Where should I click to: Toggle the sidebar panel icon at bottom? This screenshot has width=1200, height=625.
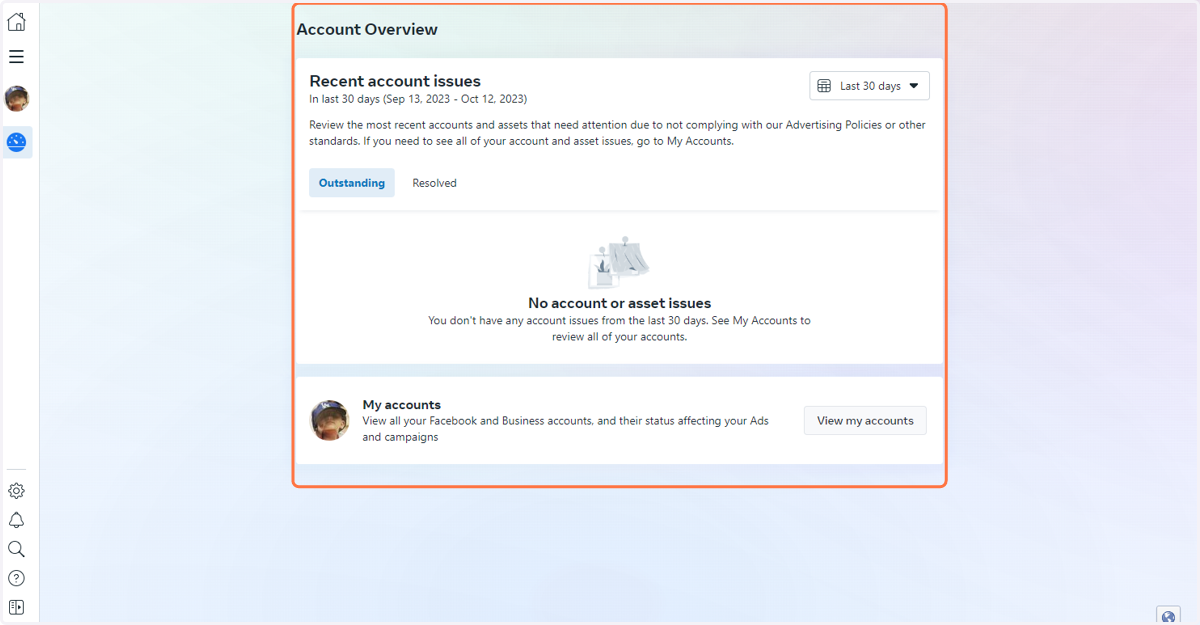pyautogui.click(x=16, y=607)
